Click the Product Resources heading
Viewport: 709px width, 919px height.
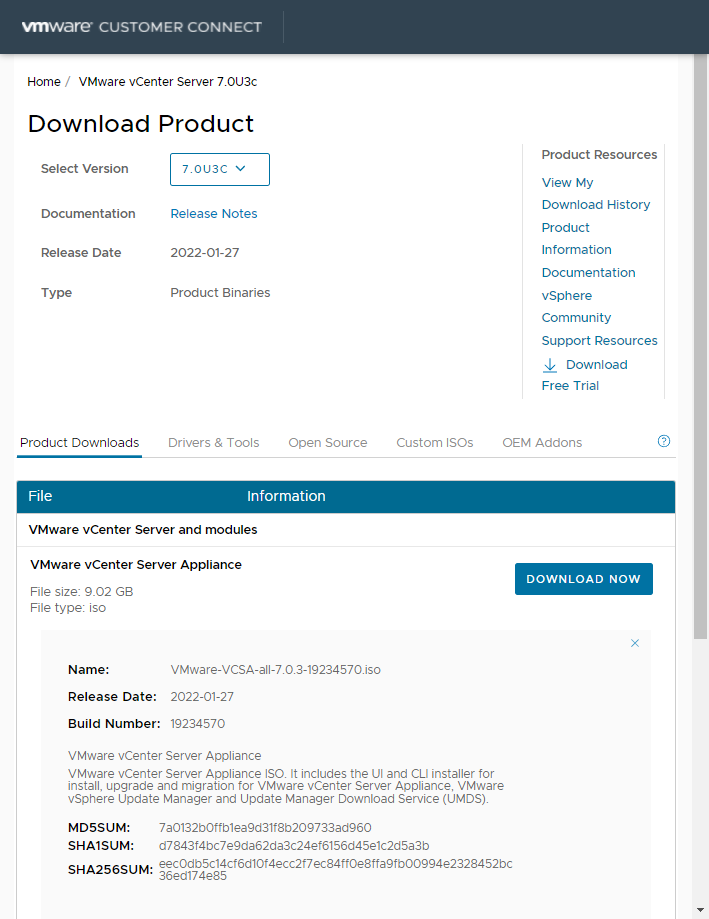coord(599,155)
